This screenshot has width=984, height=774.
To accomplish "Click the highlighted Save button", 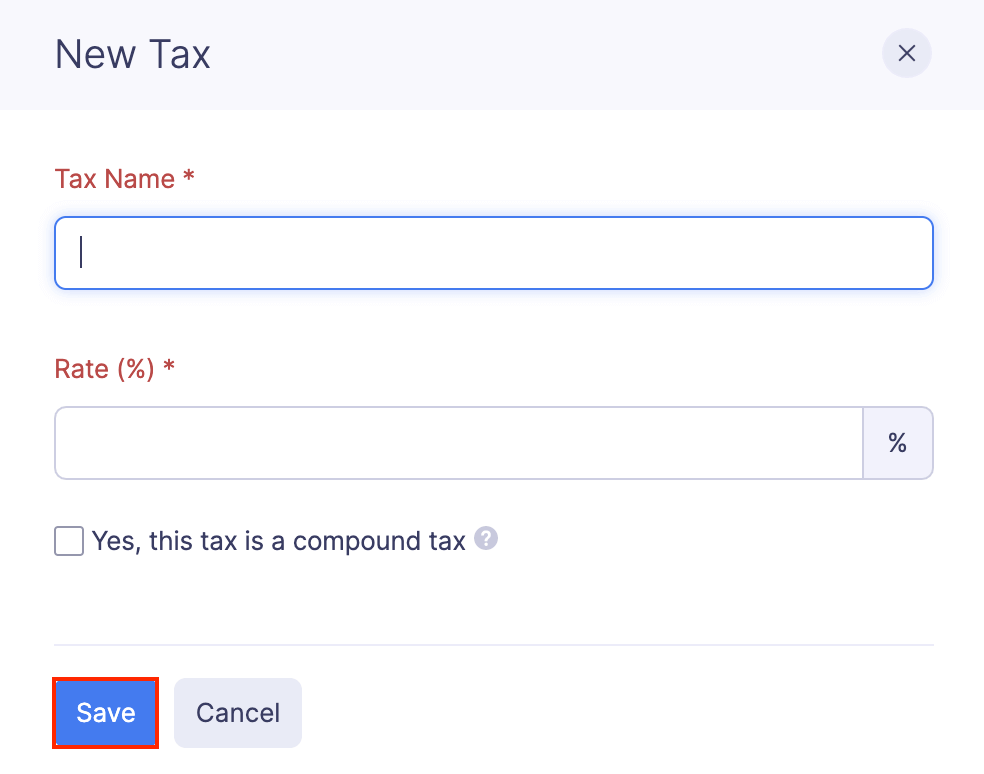I will tap(104, 712).
